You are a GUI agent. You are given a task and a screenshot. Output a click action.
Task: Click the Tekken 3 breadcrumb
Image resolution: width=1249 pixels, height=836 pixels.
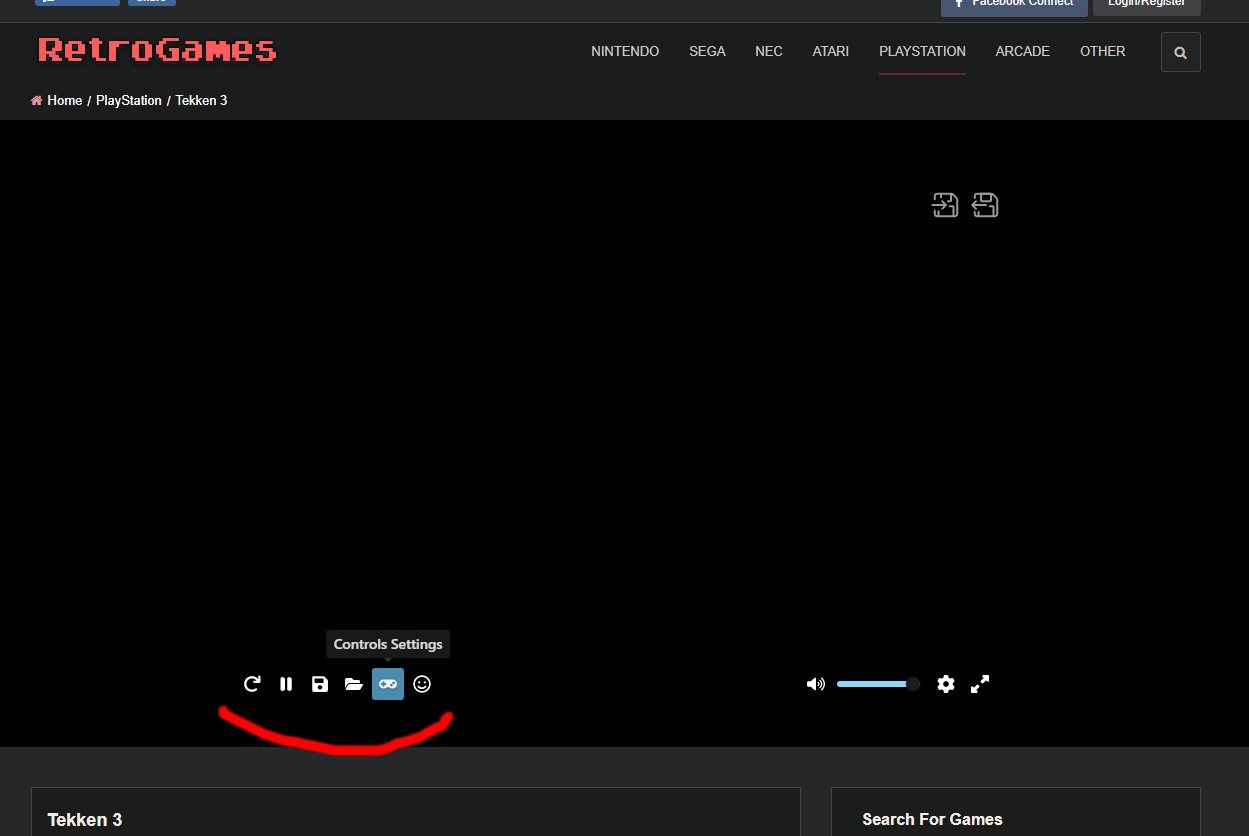tap(202, 100)
